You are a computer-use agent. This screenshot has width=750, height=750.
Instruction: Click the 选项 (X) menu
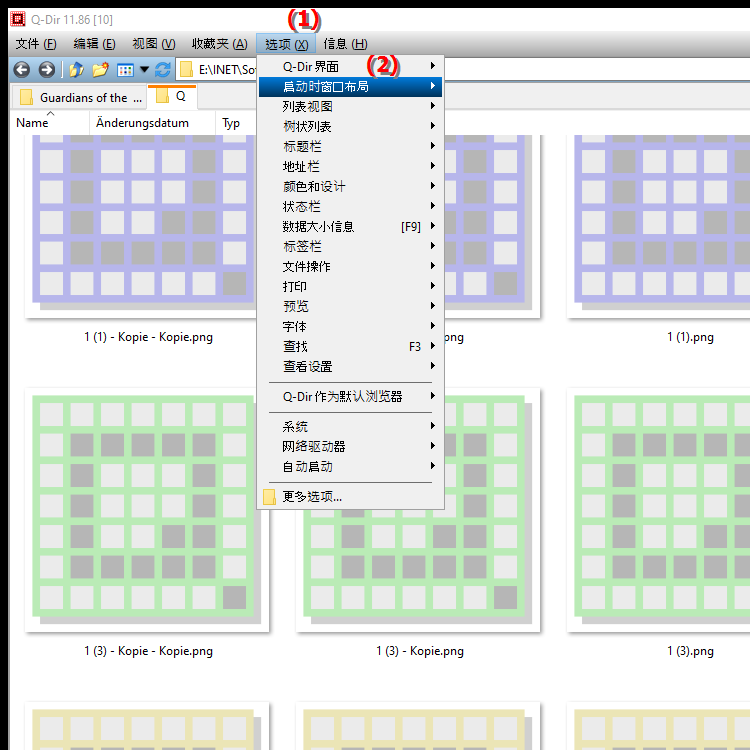click(x=286, y=44)
